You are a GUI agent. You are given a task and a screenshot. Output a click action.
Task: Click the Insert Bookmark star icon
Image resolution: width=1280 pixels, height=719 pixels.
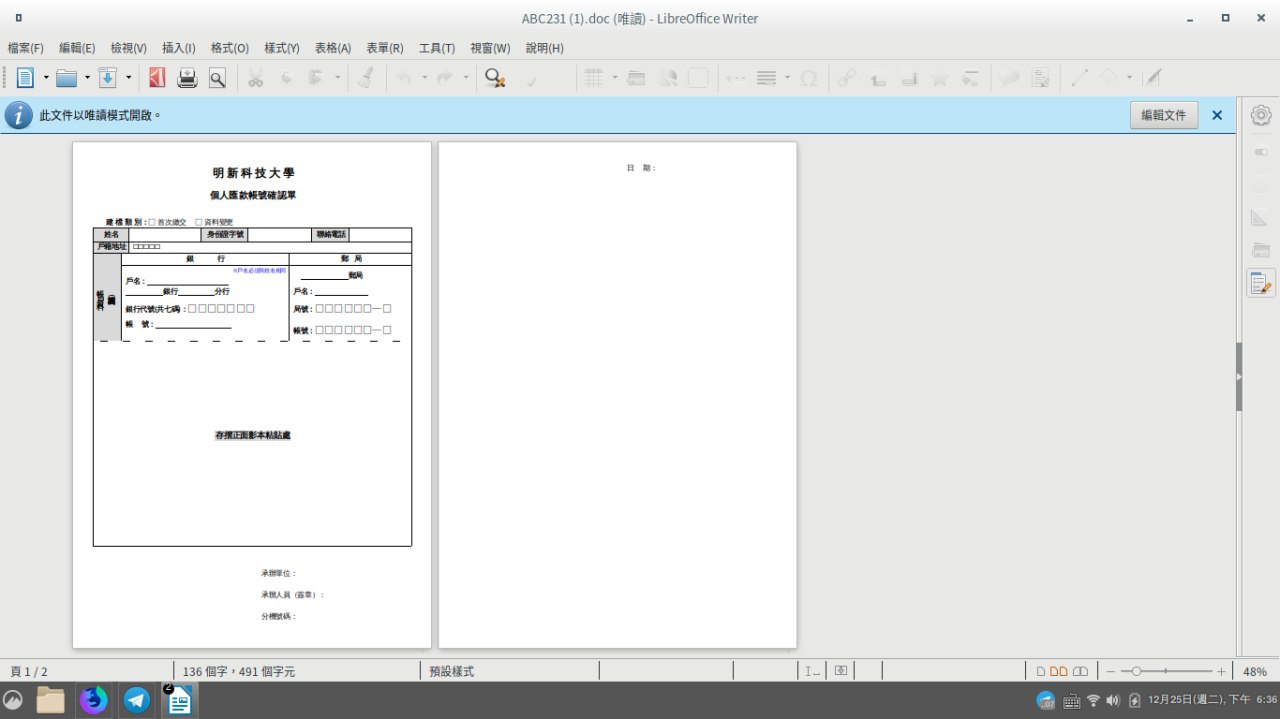click(939, 78)
